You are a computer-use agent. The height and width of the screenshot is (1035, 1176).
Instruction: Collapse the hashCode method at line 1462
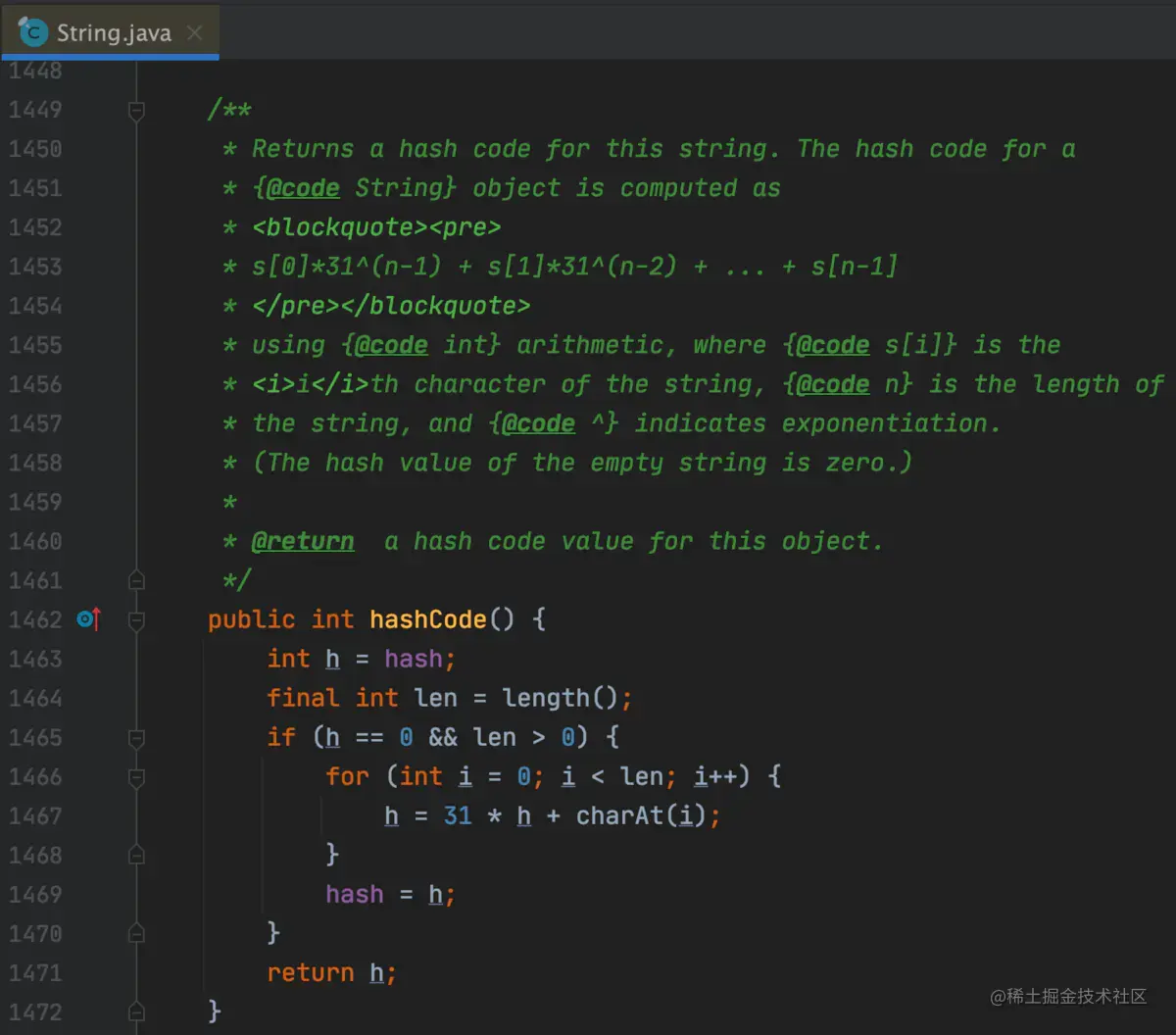click(136, 619)
